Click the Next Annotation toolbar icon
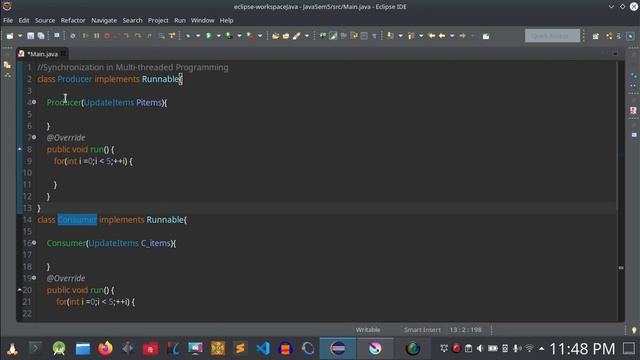Image resolution: width=640 pixels, height=360 pixels. (x=390, y=36)
